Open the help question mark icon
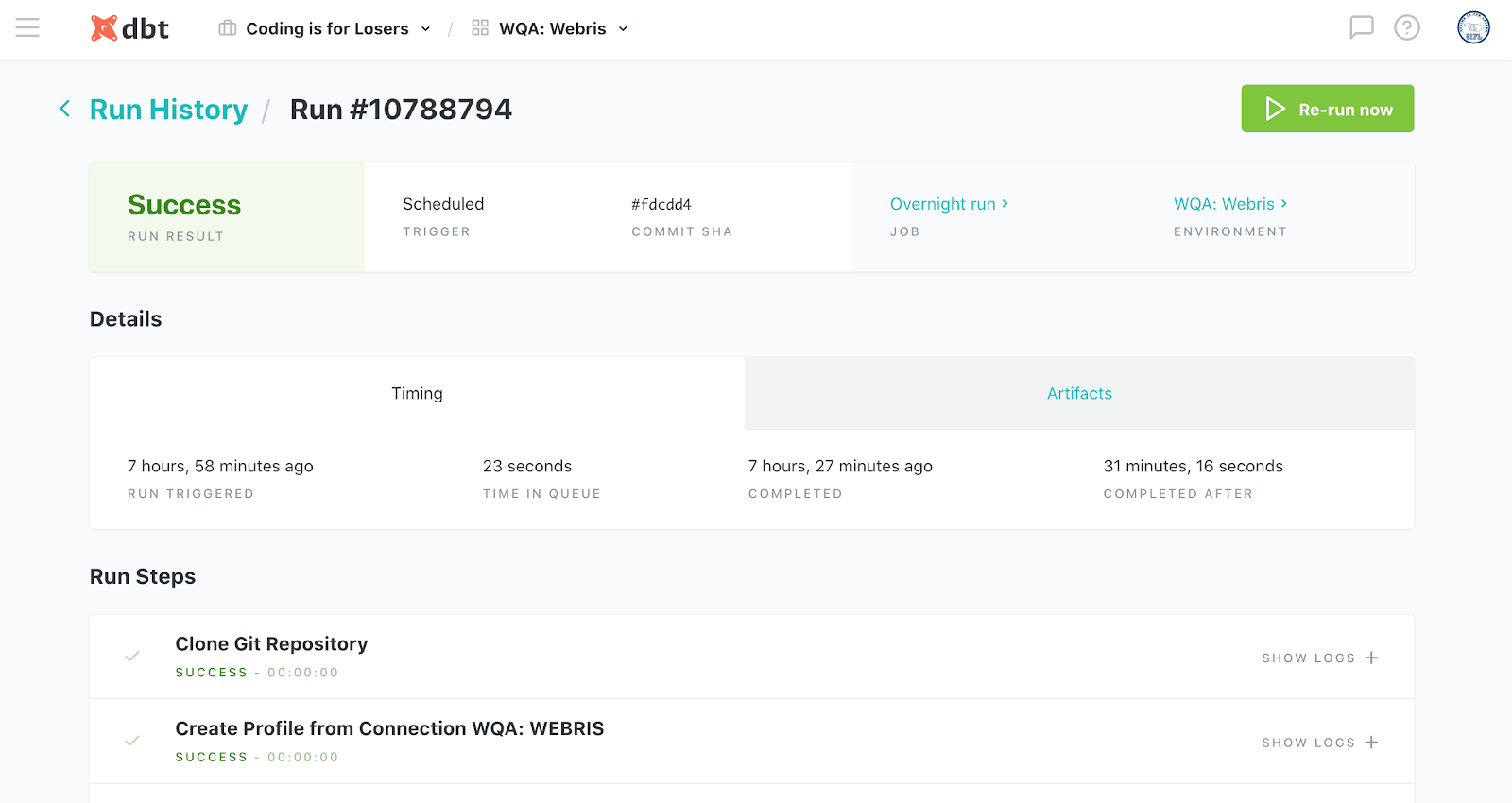This screenshot has width=1512, height=803. (1407, 27)
